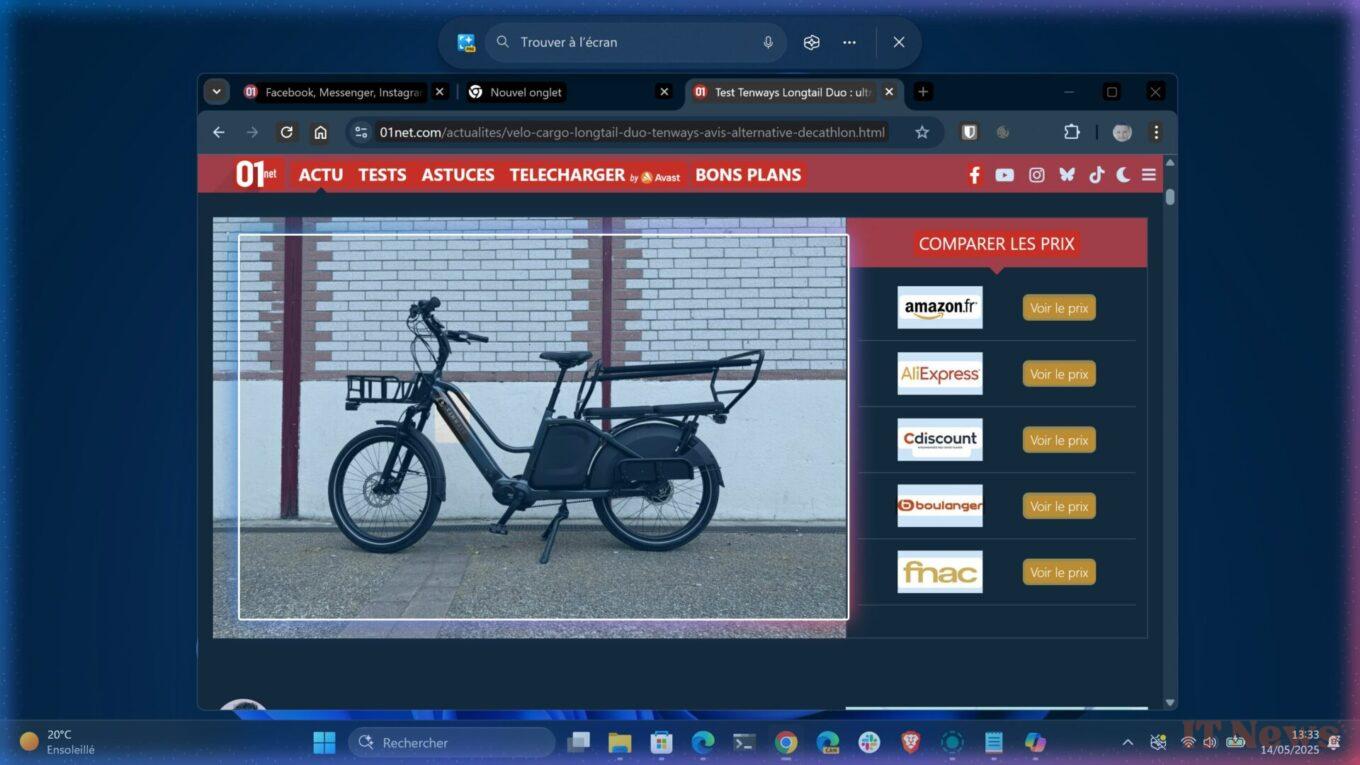Click the 01net.com URL in address bar
The image size is (1360, 765).
click(x=632, y=132)
